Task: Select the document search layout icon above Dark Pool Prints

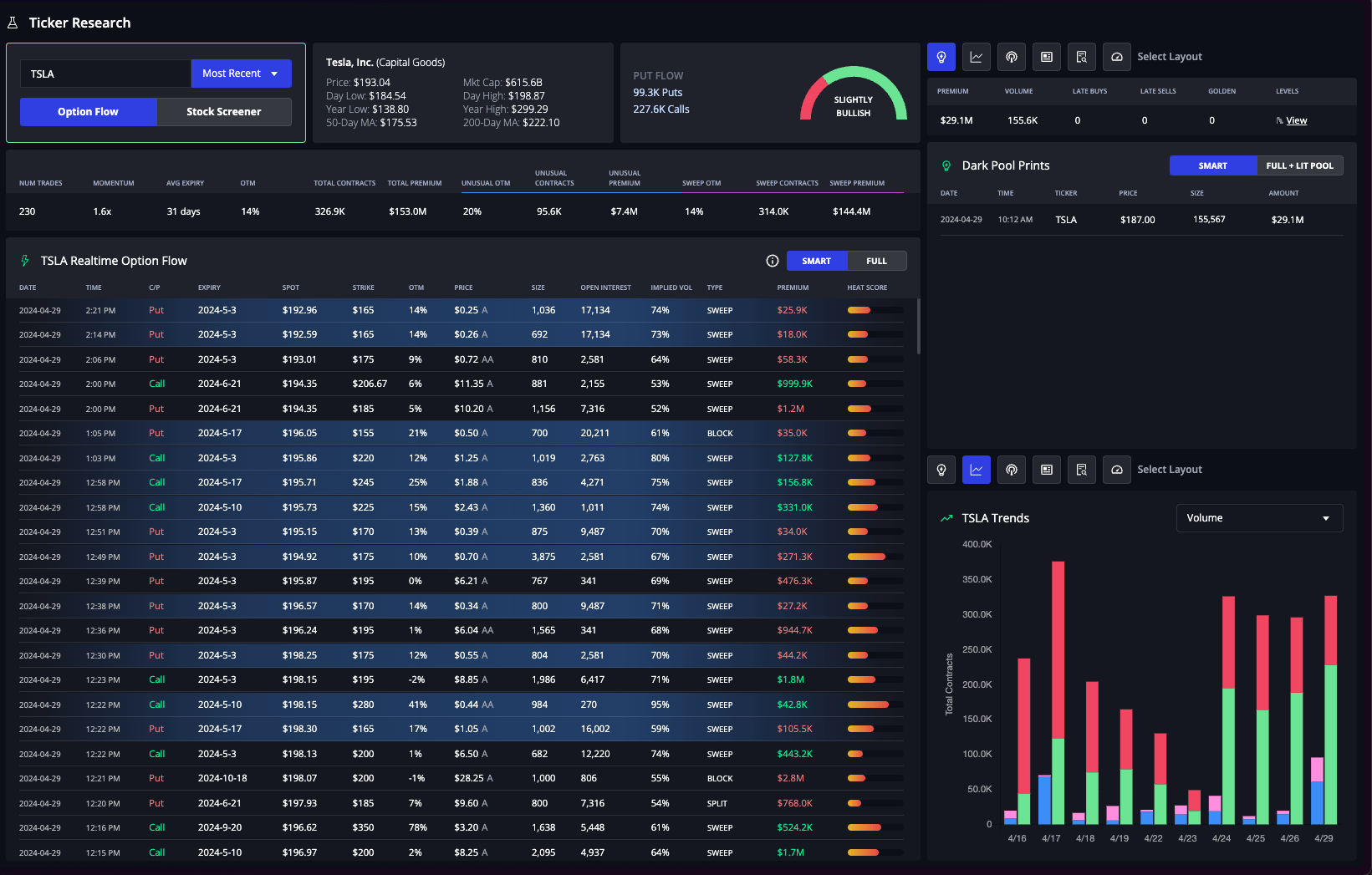Action: (1082, 57)
